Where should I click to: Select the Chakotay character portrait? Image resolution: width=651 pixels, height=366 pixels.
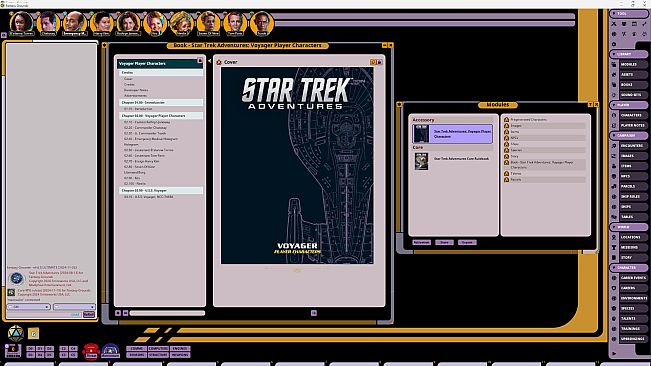pyautogui.click(x=48, y=23)
